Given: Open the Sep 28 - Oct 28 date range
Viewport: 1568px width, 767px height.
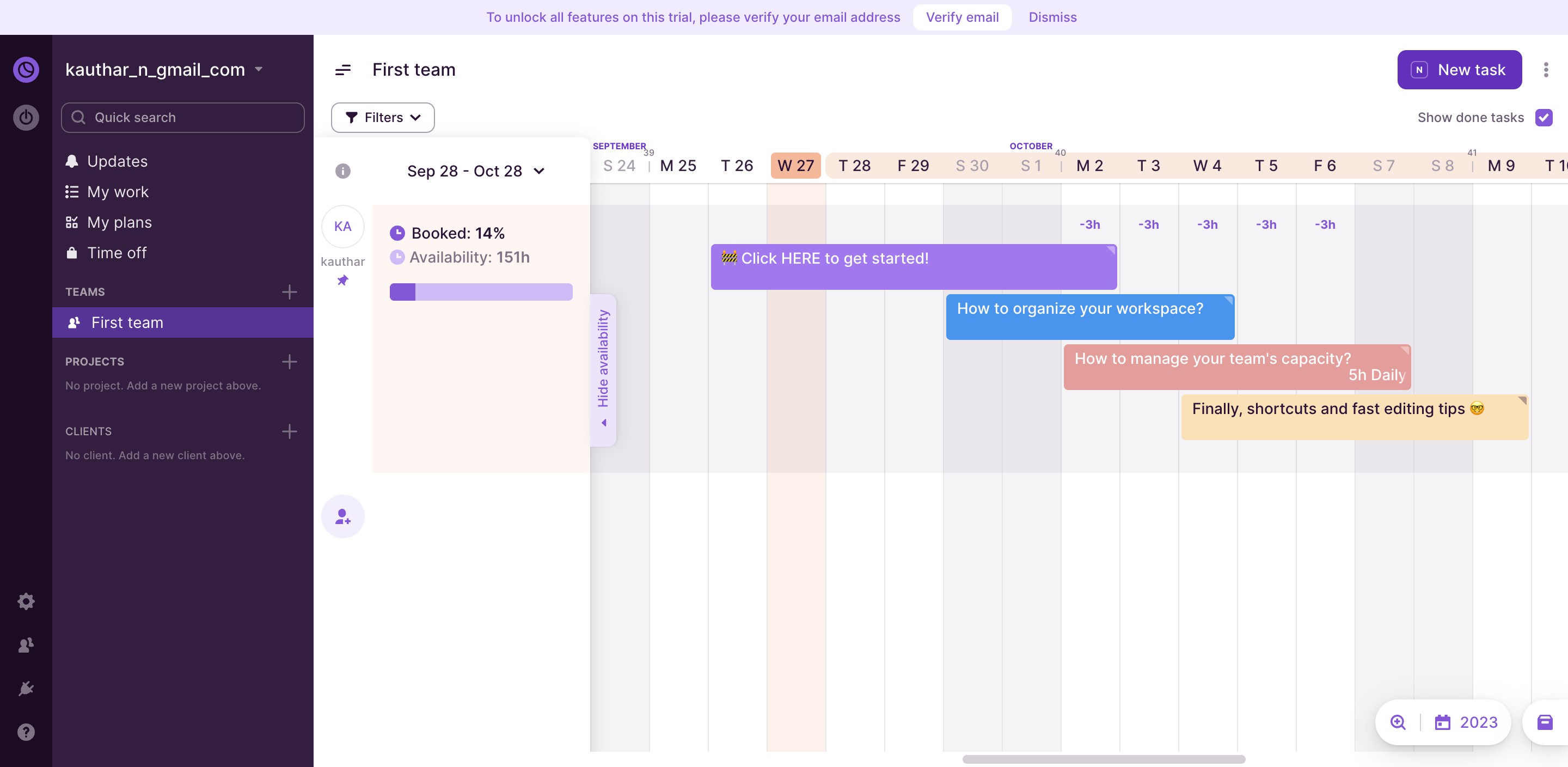Looking at the screenshot, I should click(475, 171).
